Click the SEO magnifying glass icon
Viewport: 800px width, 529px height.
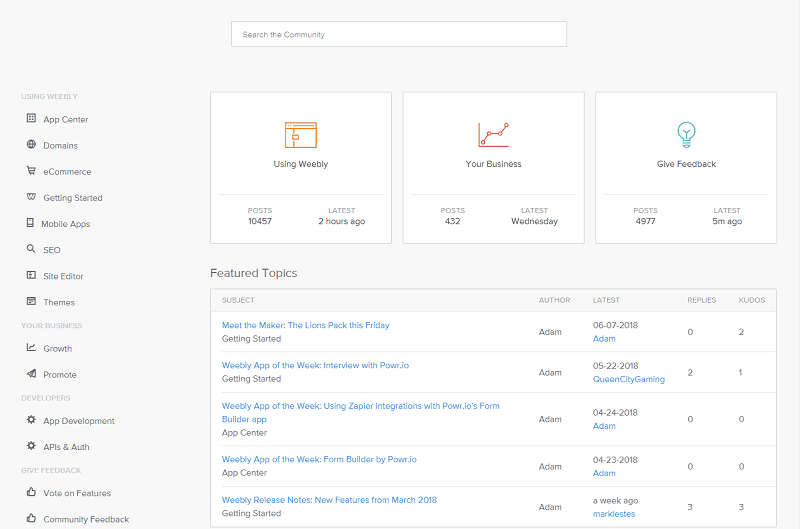pyautogui.click(x=31, y=248)
